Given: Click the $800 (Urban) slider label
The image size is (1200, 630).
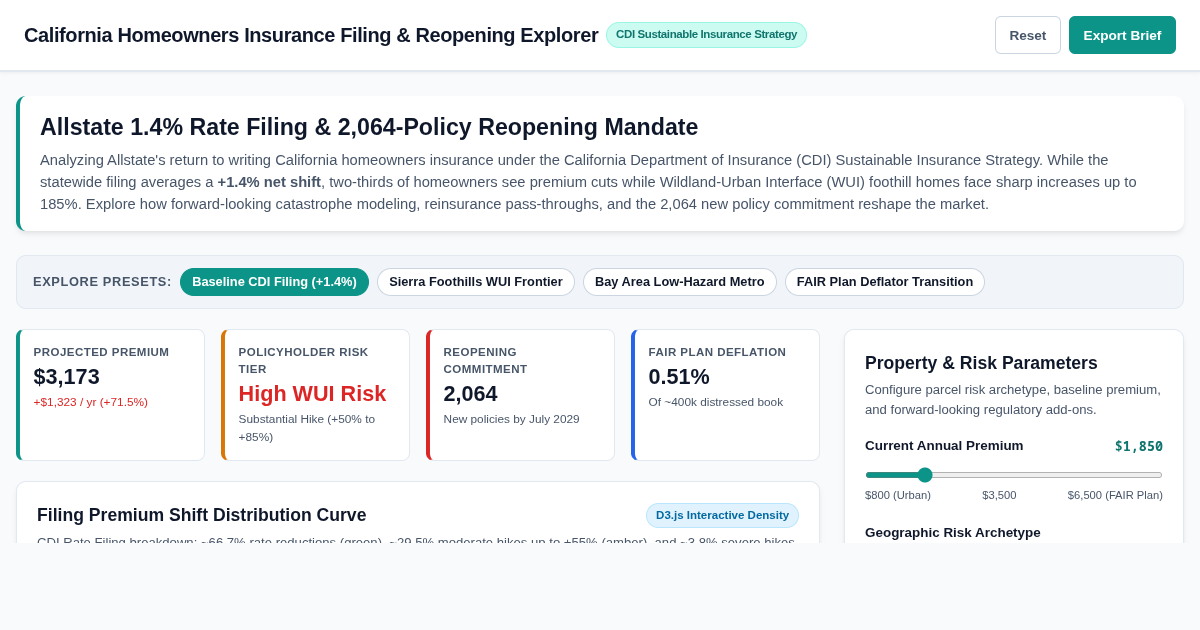Looking at the screenshot, I should [x=898, y=495].
